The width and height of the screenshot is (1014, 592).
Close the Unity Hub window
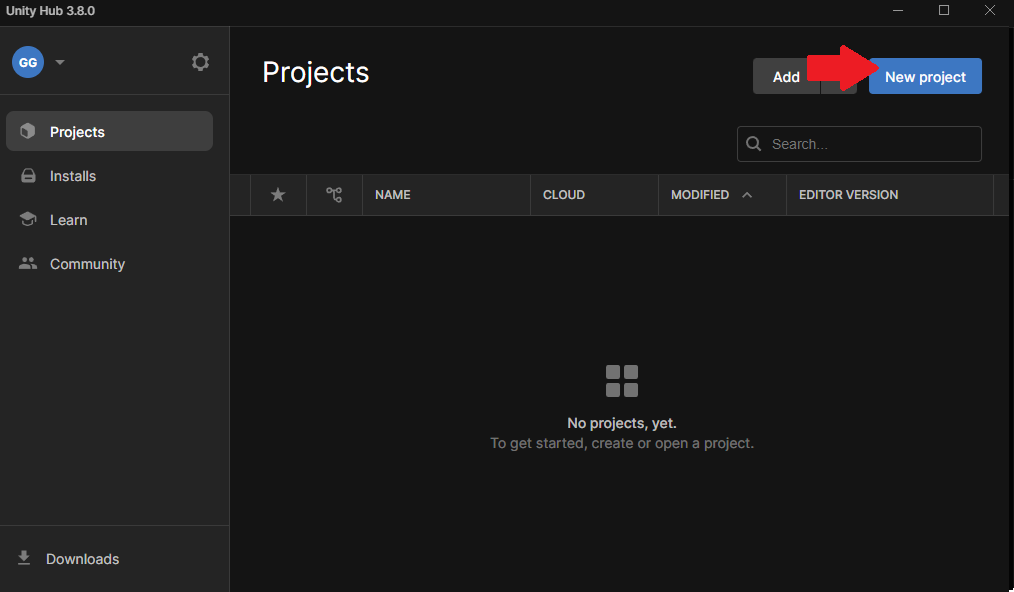(989, 10)
